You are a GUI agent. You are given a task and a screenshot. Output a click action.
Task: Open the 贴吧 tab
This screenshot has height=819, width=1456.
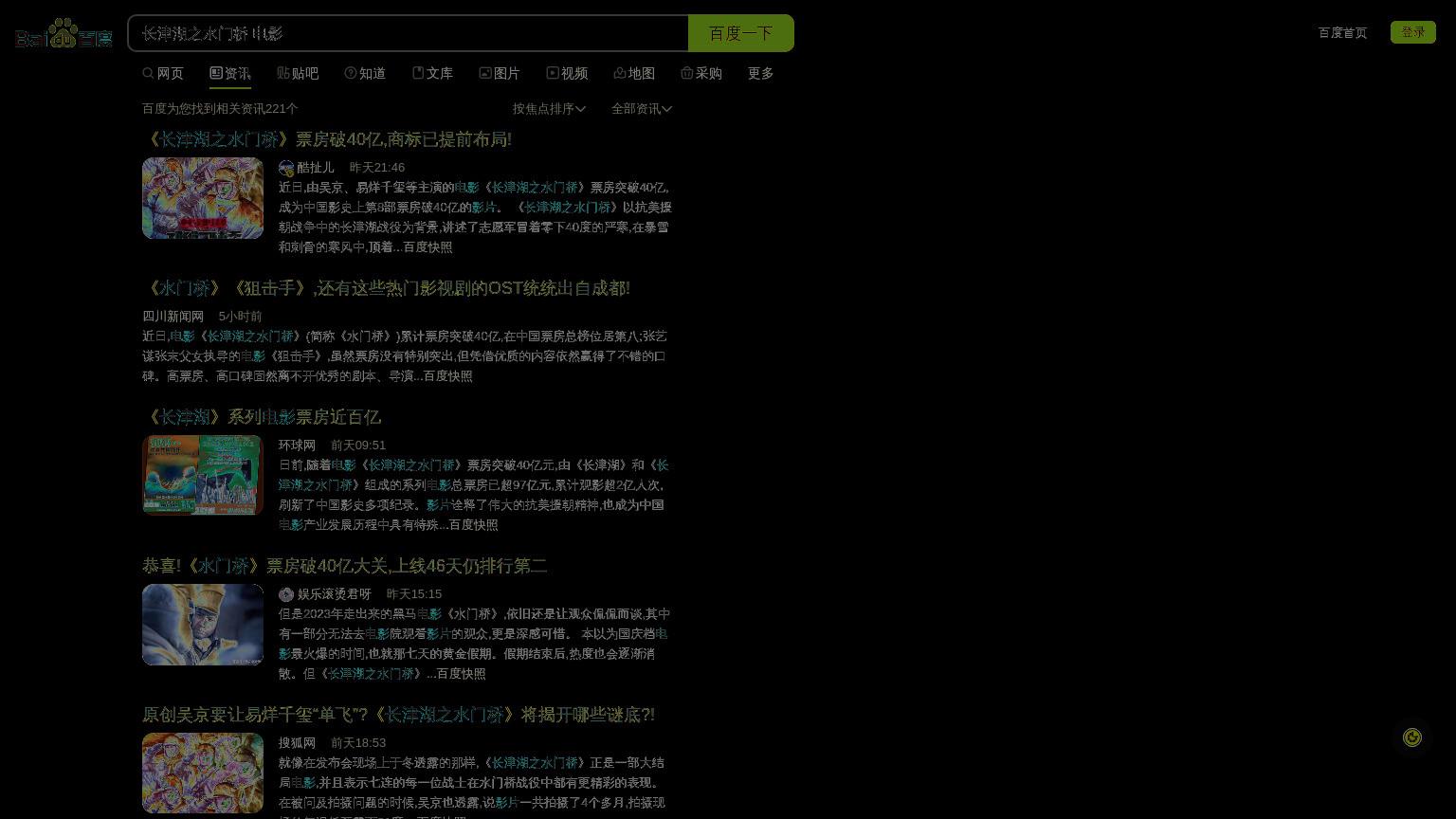tap(298, 73)
